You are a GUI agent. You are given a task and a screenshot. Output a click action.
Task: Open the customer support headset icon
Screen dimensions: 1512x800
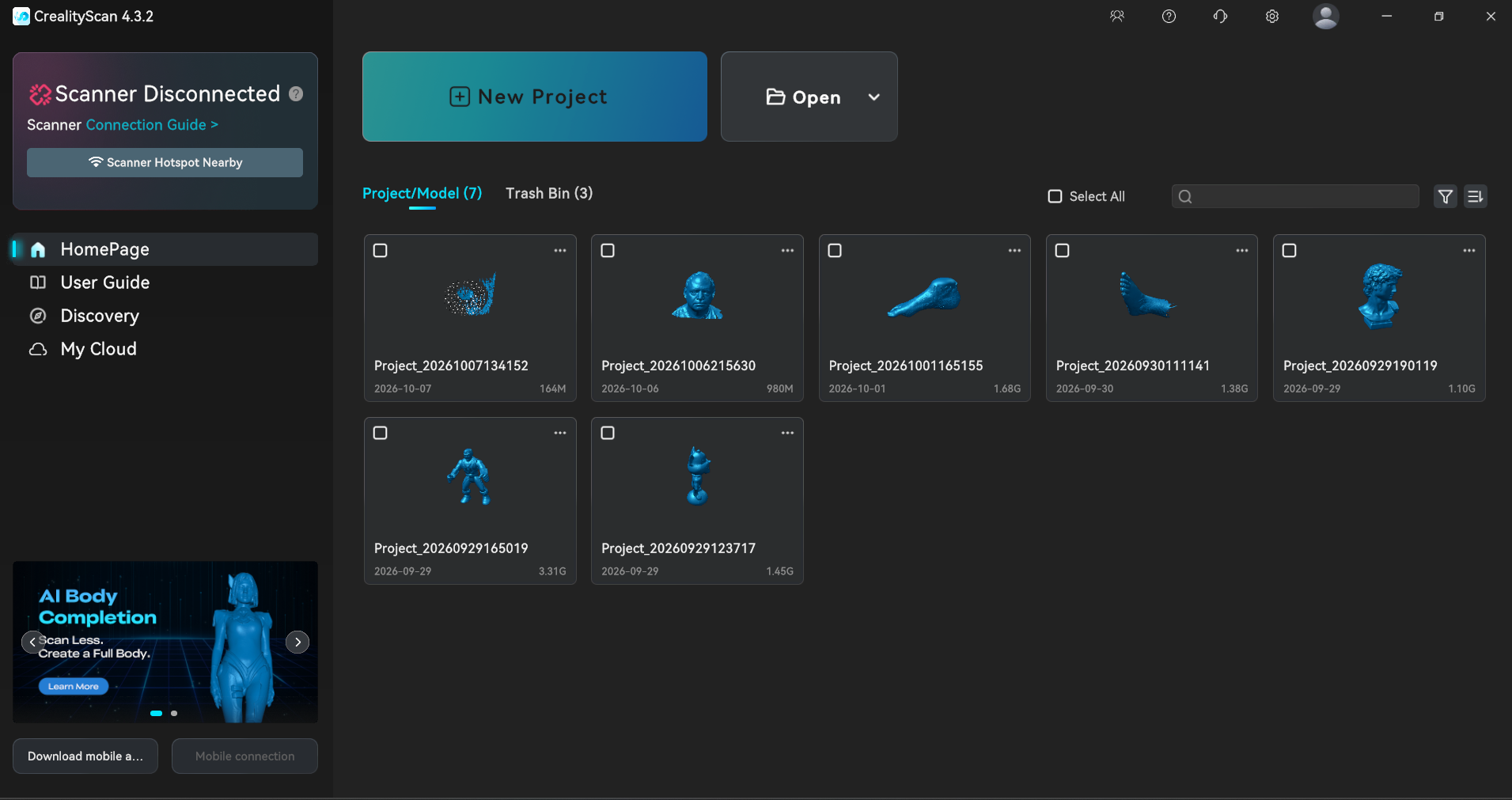[1220, 16]
